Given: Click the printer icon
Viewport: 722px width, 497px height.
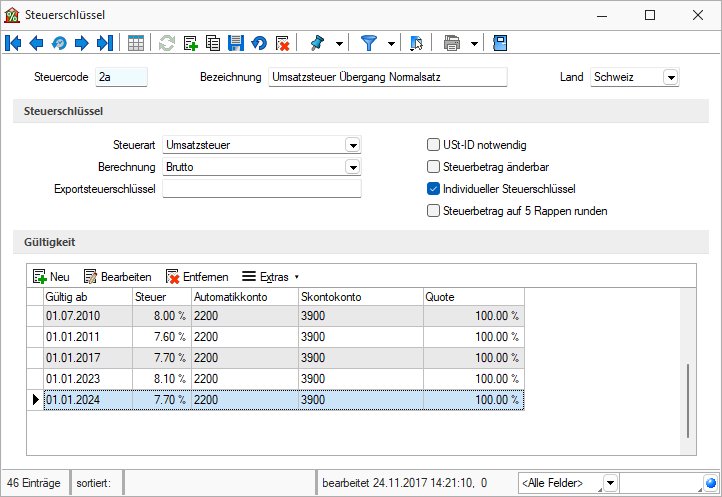Looking at the screenshot, I should coord(452,43).
